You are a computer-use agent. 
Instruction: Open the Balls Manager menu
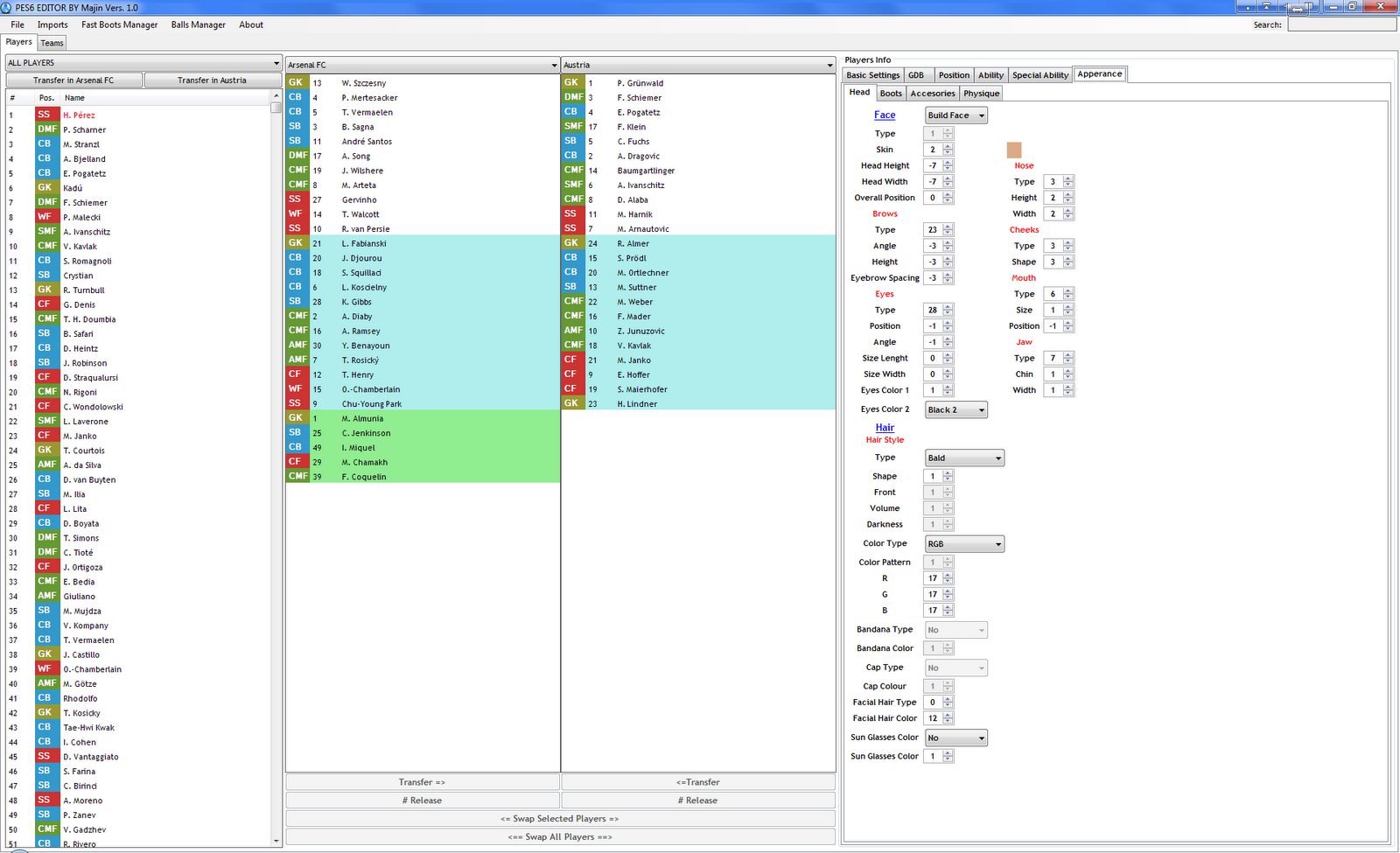198,24
